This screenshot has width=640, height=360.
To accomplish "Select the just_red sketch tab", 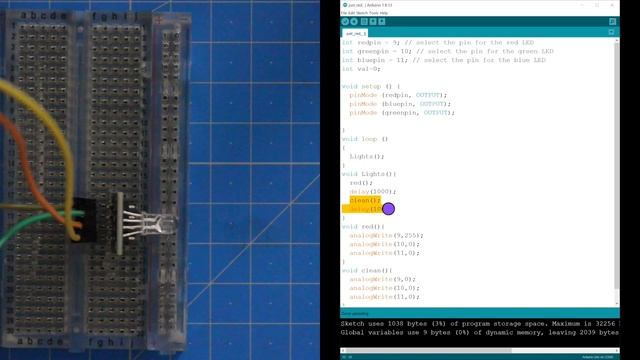I will pos(355,33).
